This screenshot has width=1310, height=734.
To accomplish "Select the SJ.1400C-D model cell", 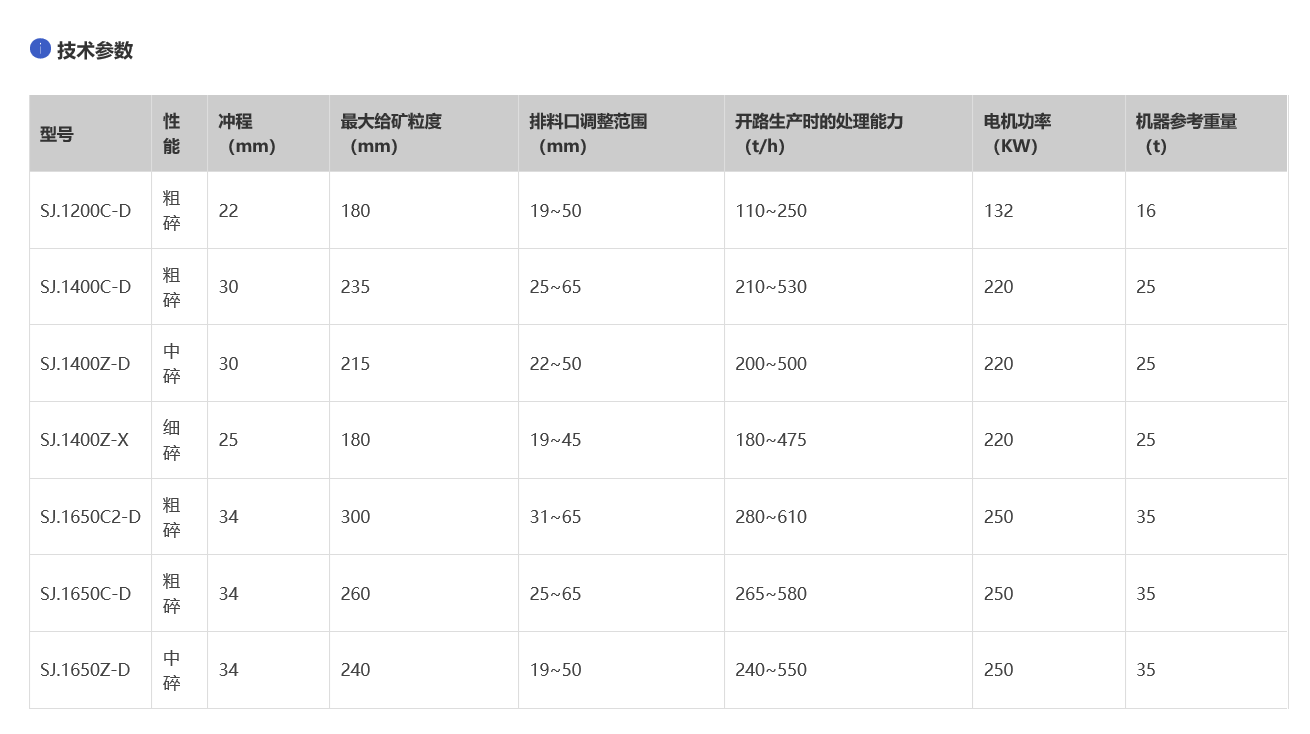I will 86,287.
